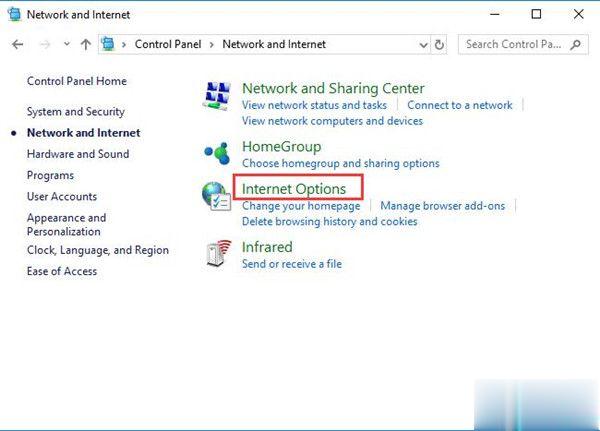Viewport: 600px width, 431px height.
Task: Go up one level with the Up arrow
Action: pyautogui.click(x=86, y=44)
